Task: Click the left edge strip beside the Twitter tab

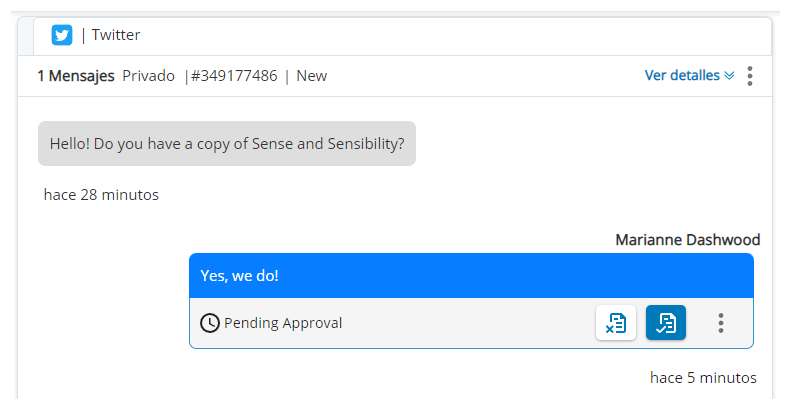Action: tap(26, 36)
